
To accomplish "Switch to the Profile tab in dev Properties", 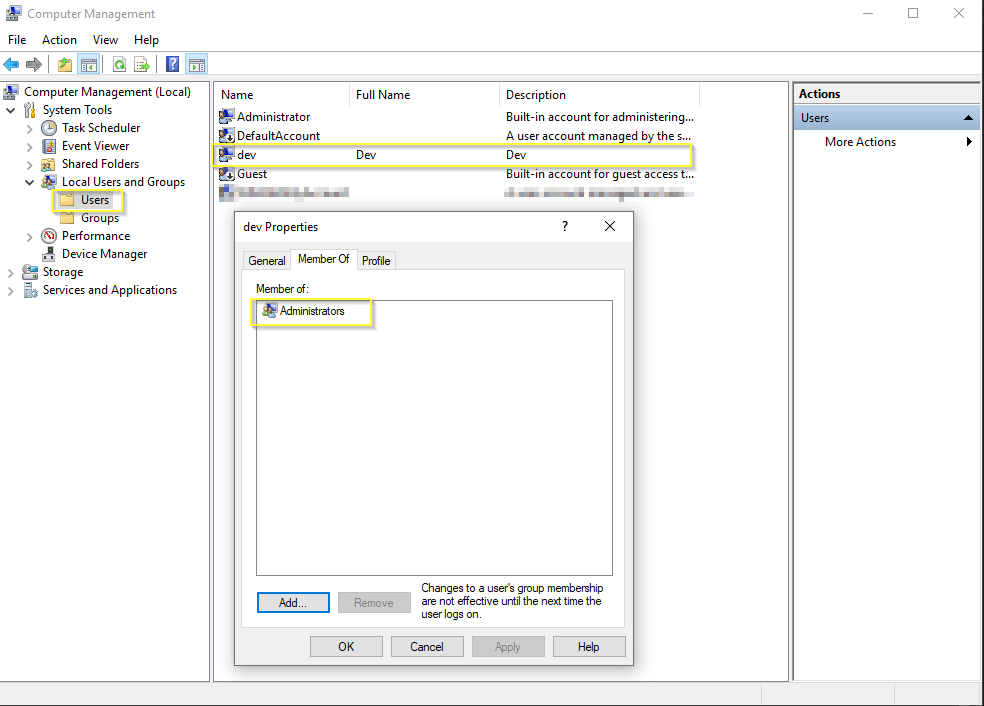I will (376, 260).
